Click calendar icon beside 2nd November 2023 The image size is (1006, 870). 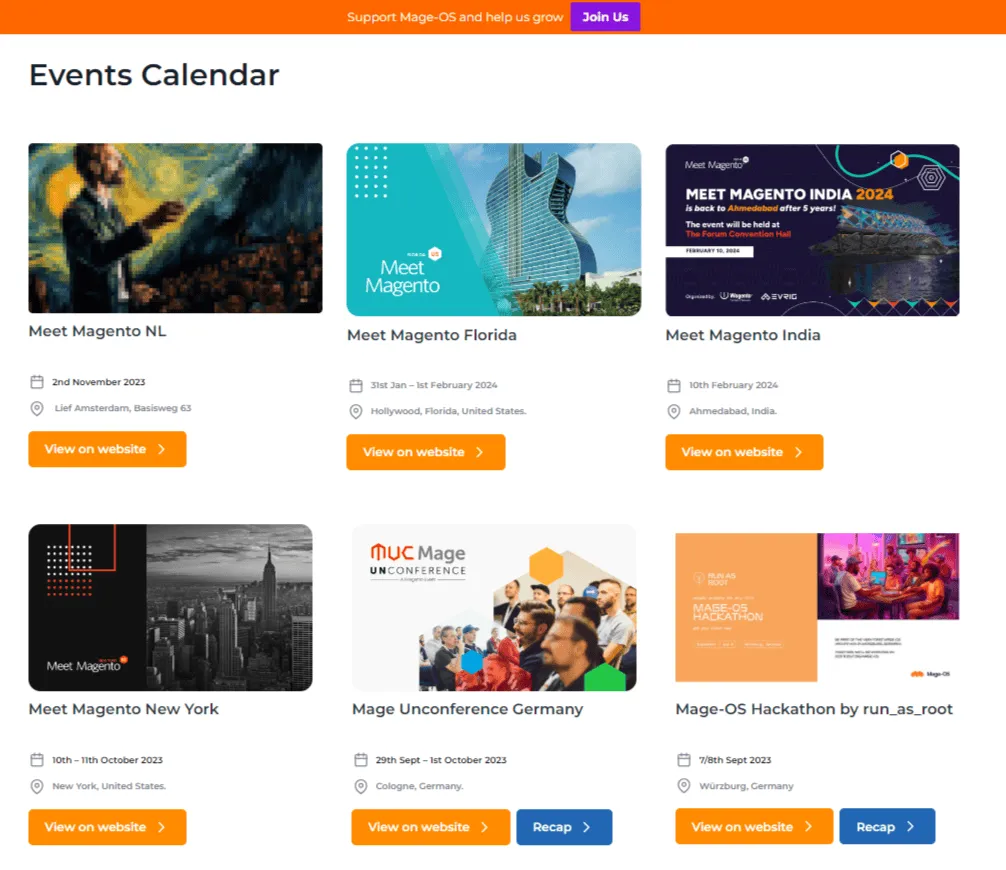click(37, 382)
